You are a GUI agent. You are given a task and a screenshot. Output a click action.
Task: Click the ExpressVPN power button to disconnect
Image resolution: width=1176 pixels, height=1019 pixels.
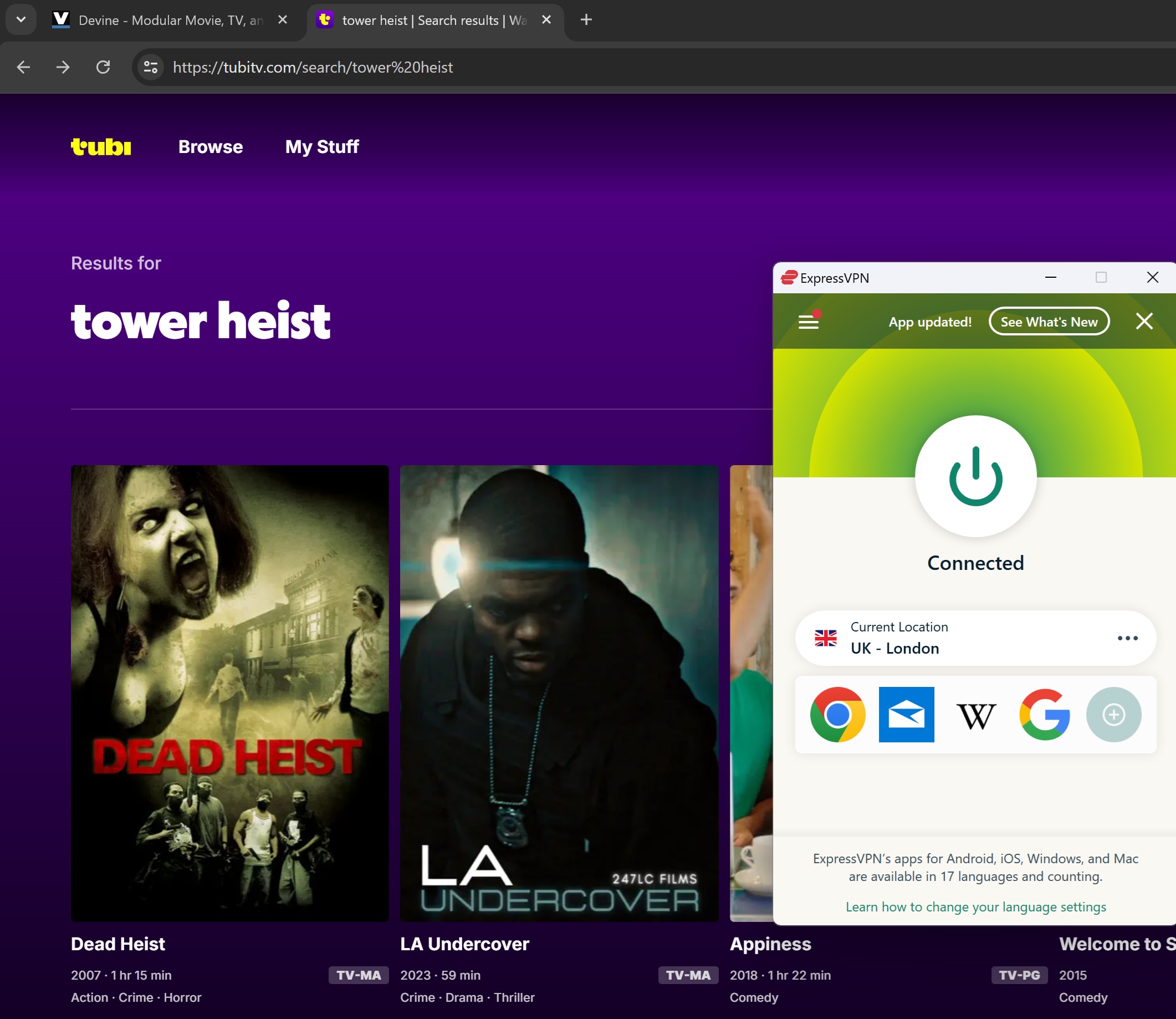click(975, 477)
